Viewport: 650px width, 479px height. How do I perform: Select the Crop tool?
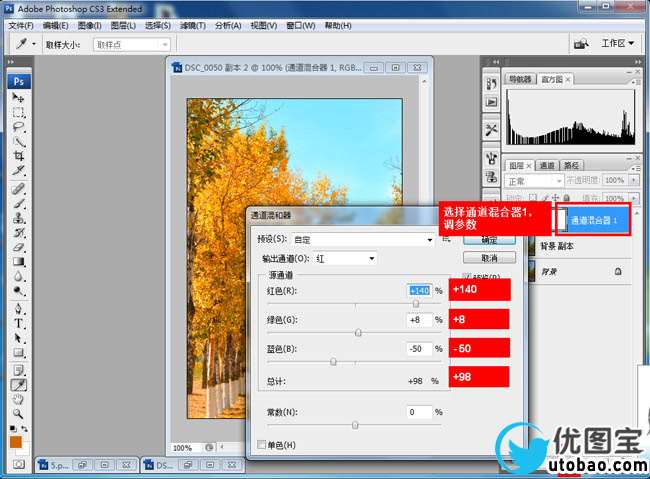click(18, 156)
